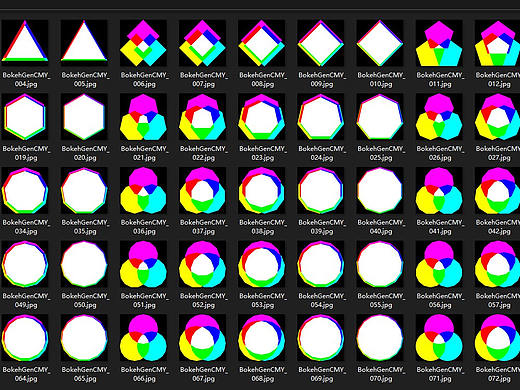520x390 pixels.
Task: Click the filename text BokehGenCMY_006.jpg
Action: point(144,79)
